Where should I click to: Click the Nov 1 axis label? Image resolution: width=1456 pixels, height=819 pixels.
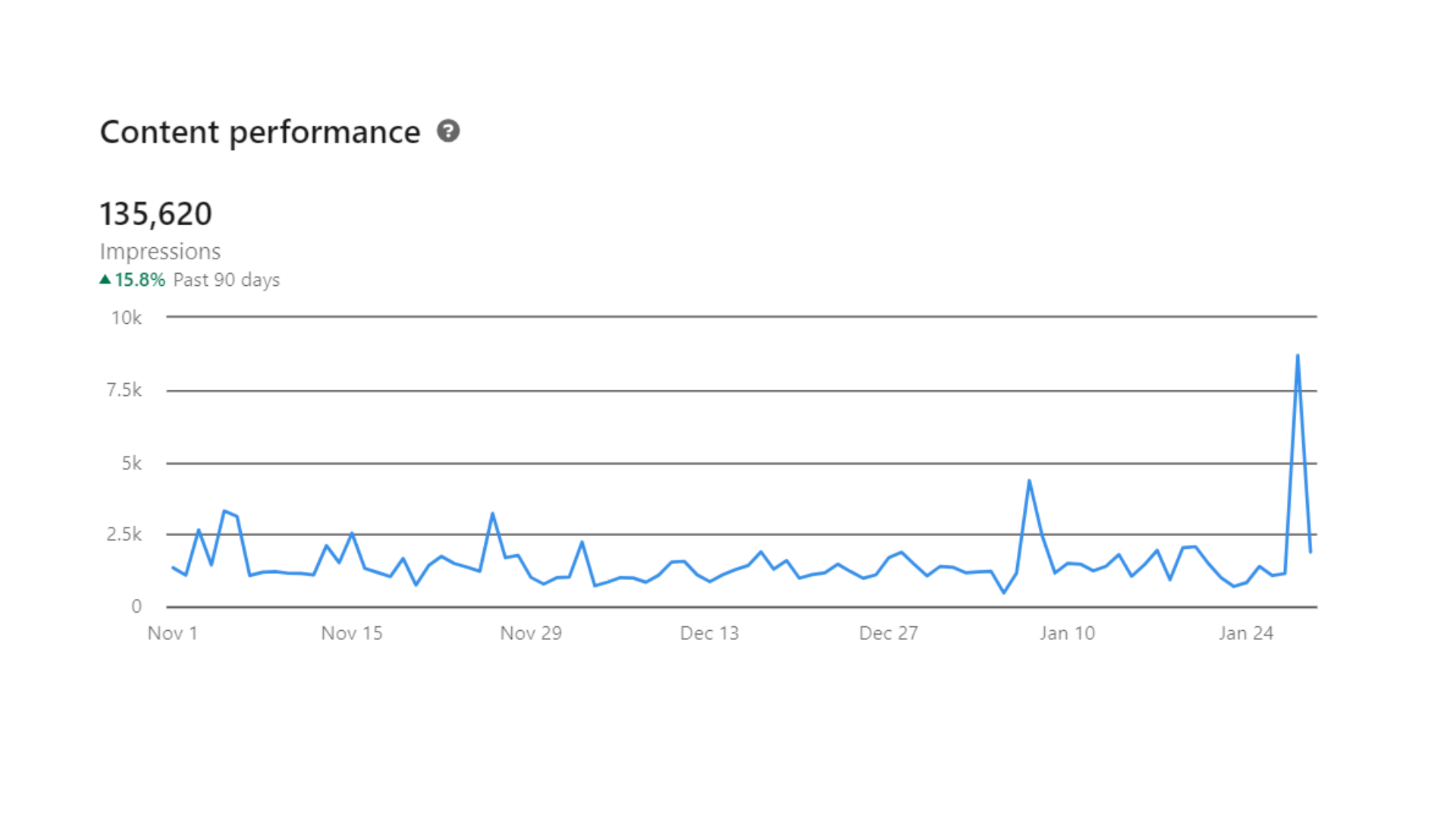coord(173,633)
